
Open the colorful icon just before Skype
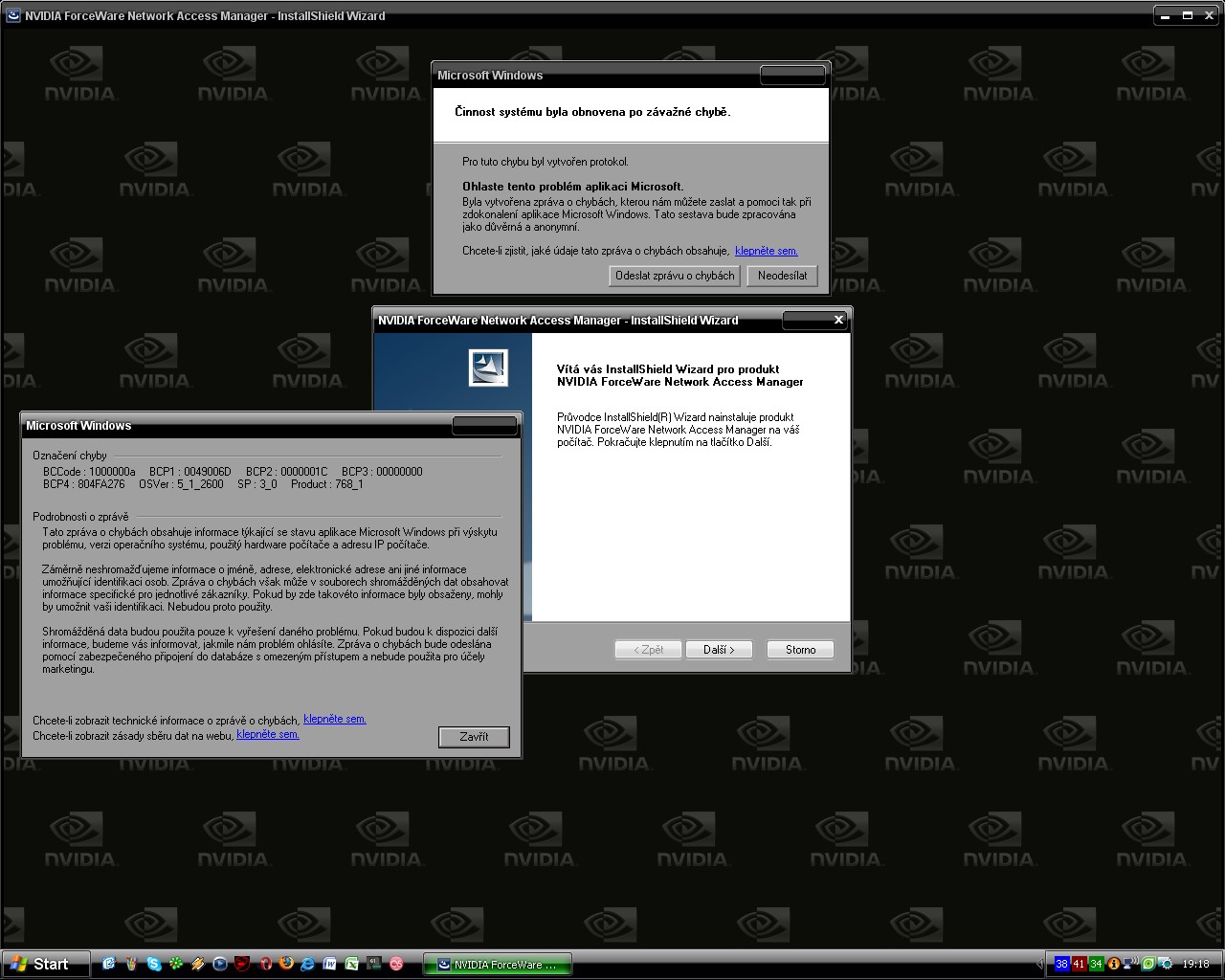132,964
